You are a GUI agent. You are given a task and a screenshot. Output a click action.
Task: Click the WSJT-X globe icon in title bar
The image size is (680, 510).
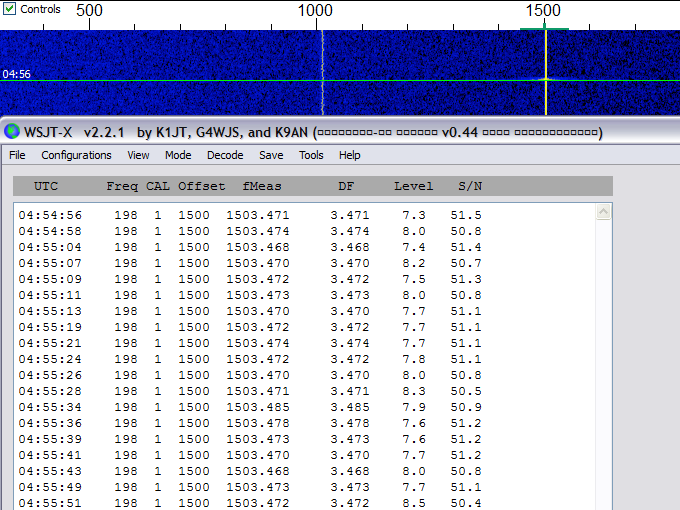pos(12,131)
